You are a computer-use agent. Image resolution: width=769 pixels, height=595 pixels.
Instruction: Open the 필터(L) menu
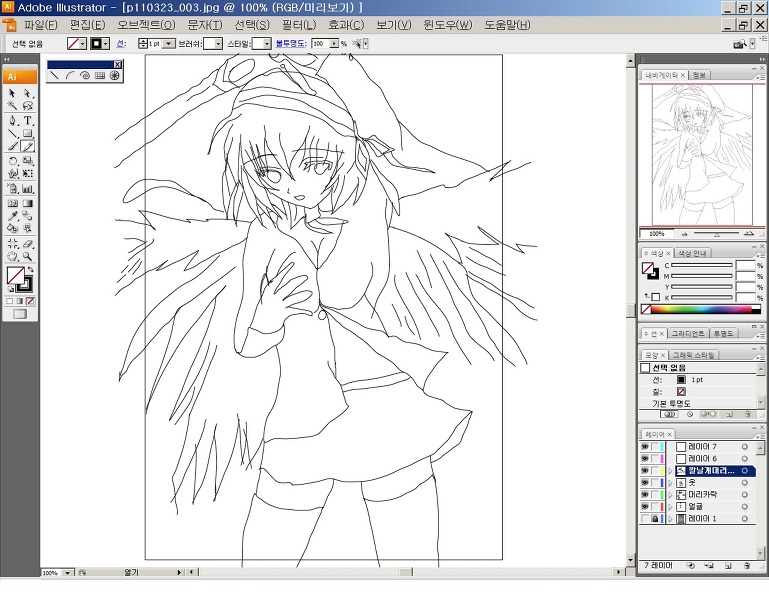click(299, 25)
